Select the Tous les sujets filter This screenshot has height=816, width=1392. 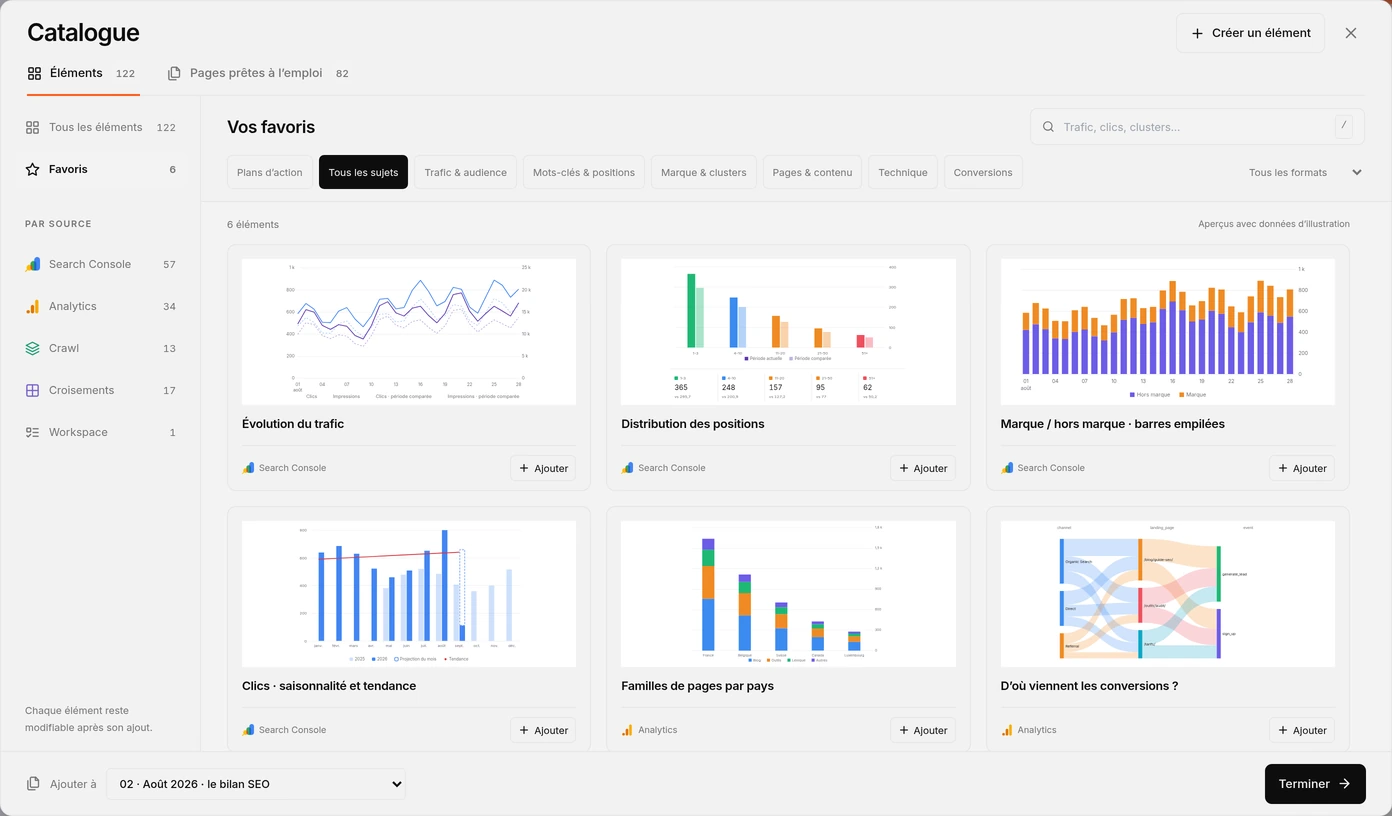[x=363, y=172]
